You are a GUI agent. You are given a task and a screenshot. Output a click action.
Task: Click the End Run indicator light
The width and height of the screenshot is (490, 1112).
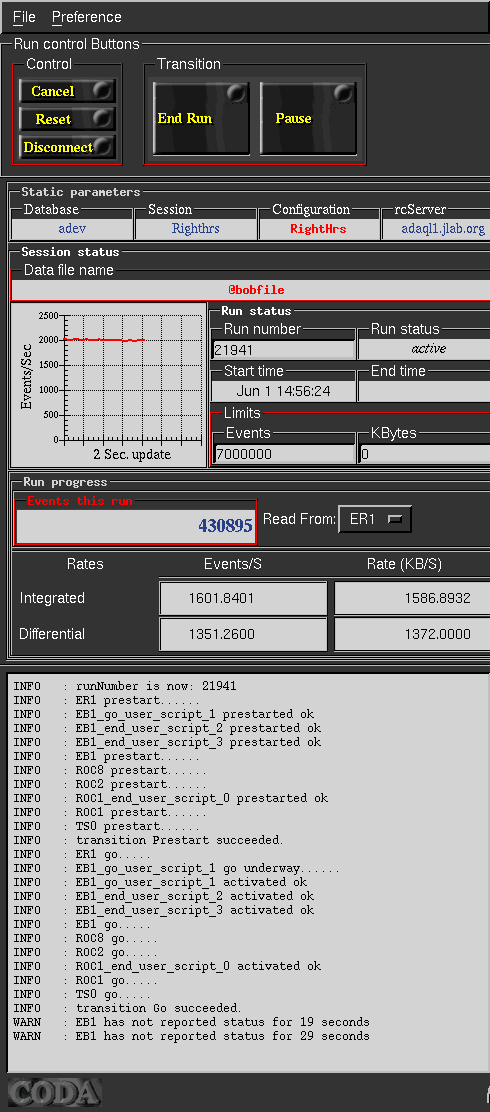click(237, 93)
